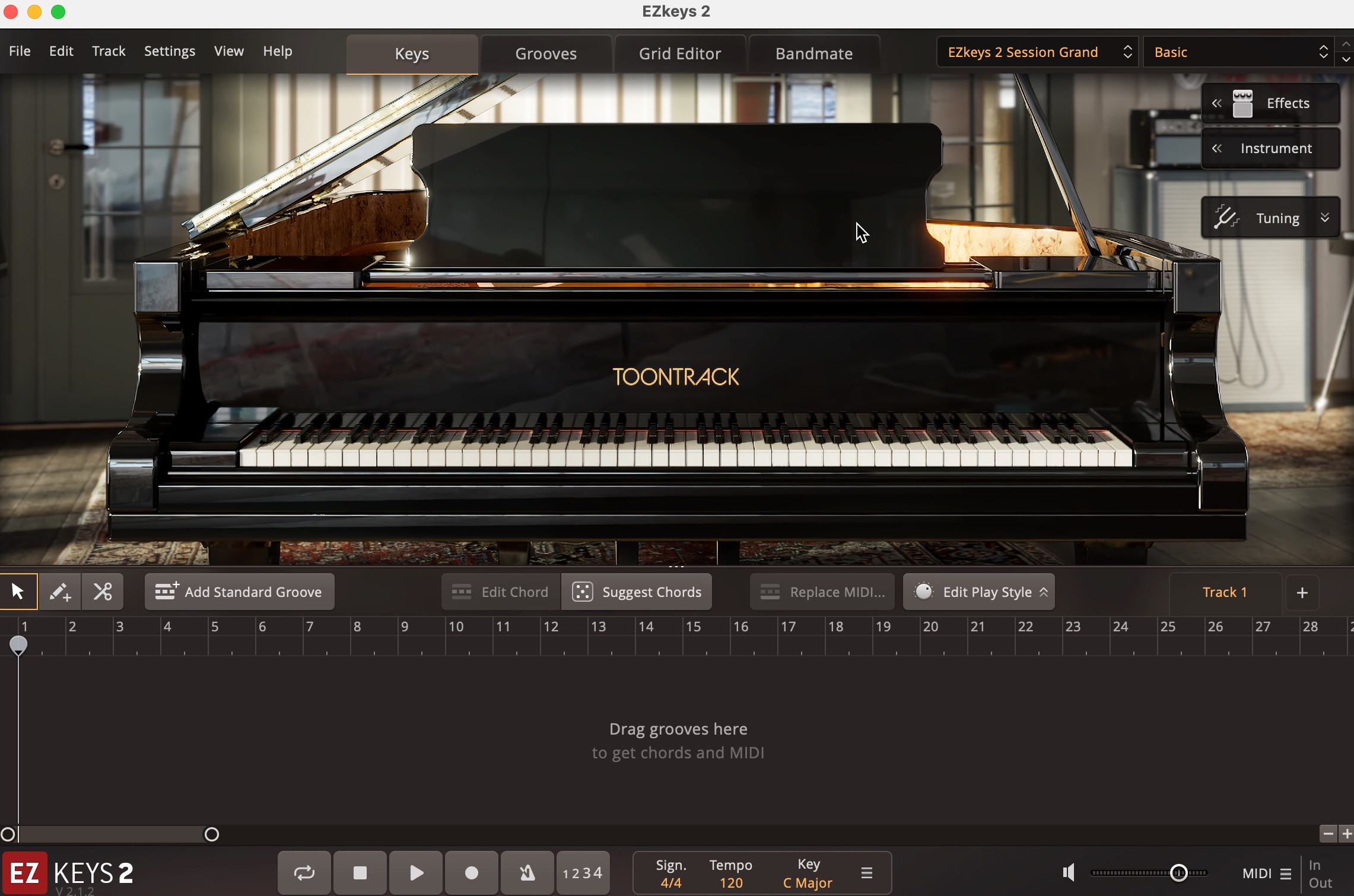The width and height of the screenshot is (1354, 896).
Task: Click the right handle of the scrollbar
Action: point(212,835)
